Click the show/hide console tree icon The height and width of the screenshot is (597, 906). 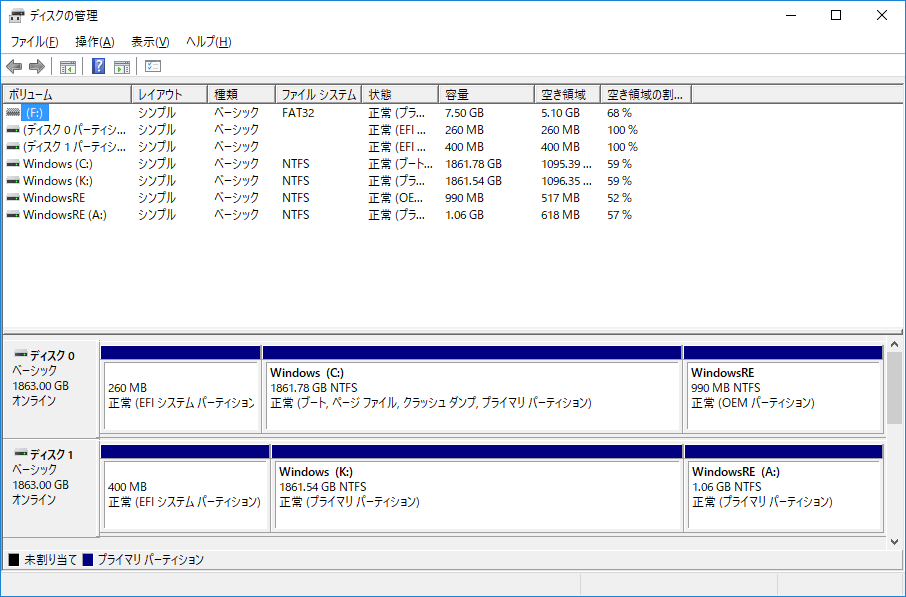tap(68, 67)
